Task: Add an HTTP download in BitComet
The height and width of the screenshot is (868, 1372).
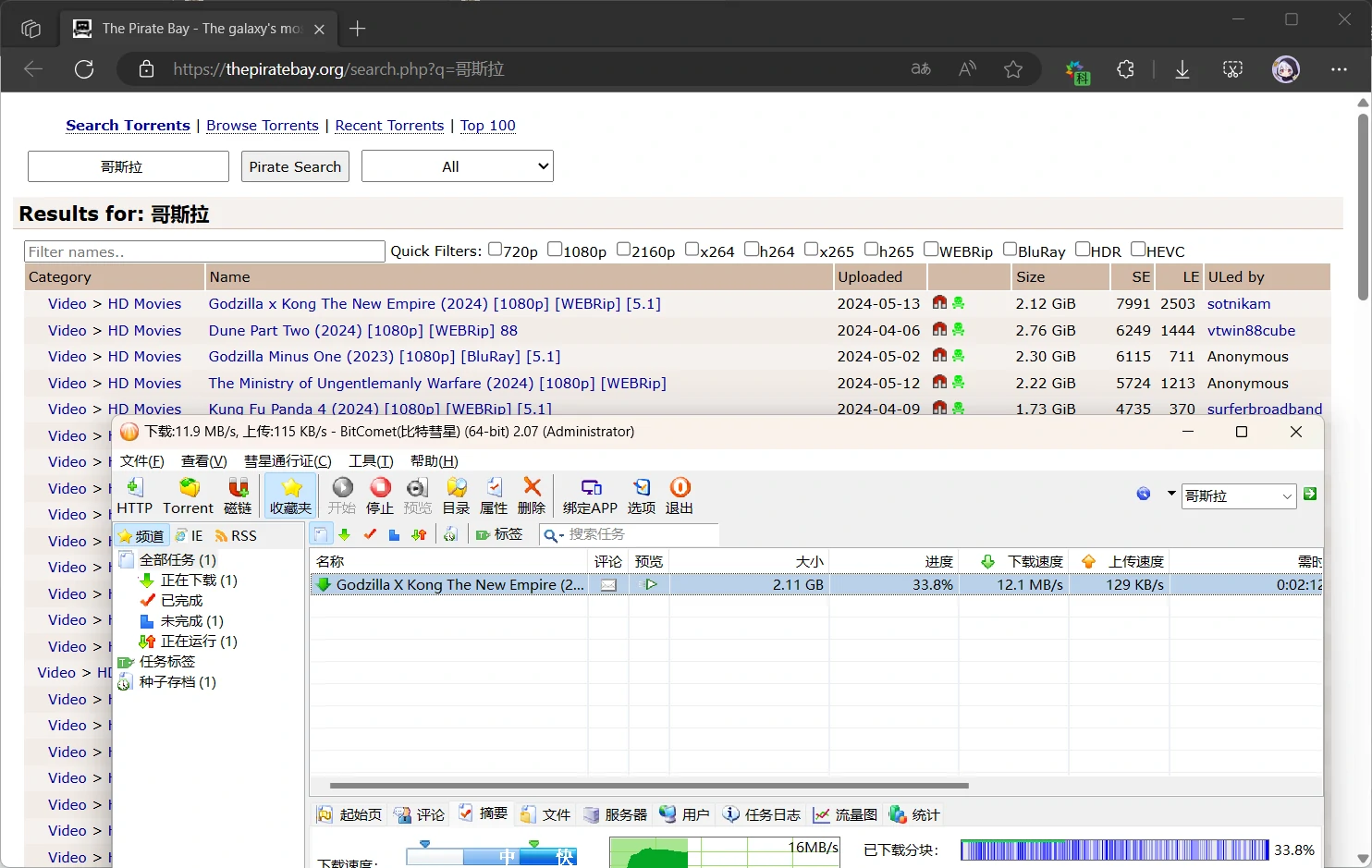Action: click(134, 495)
